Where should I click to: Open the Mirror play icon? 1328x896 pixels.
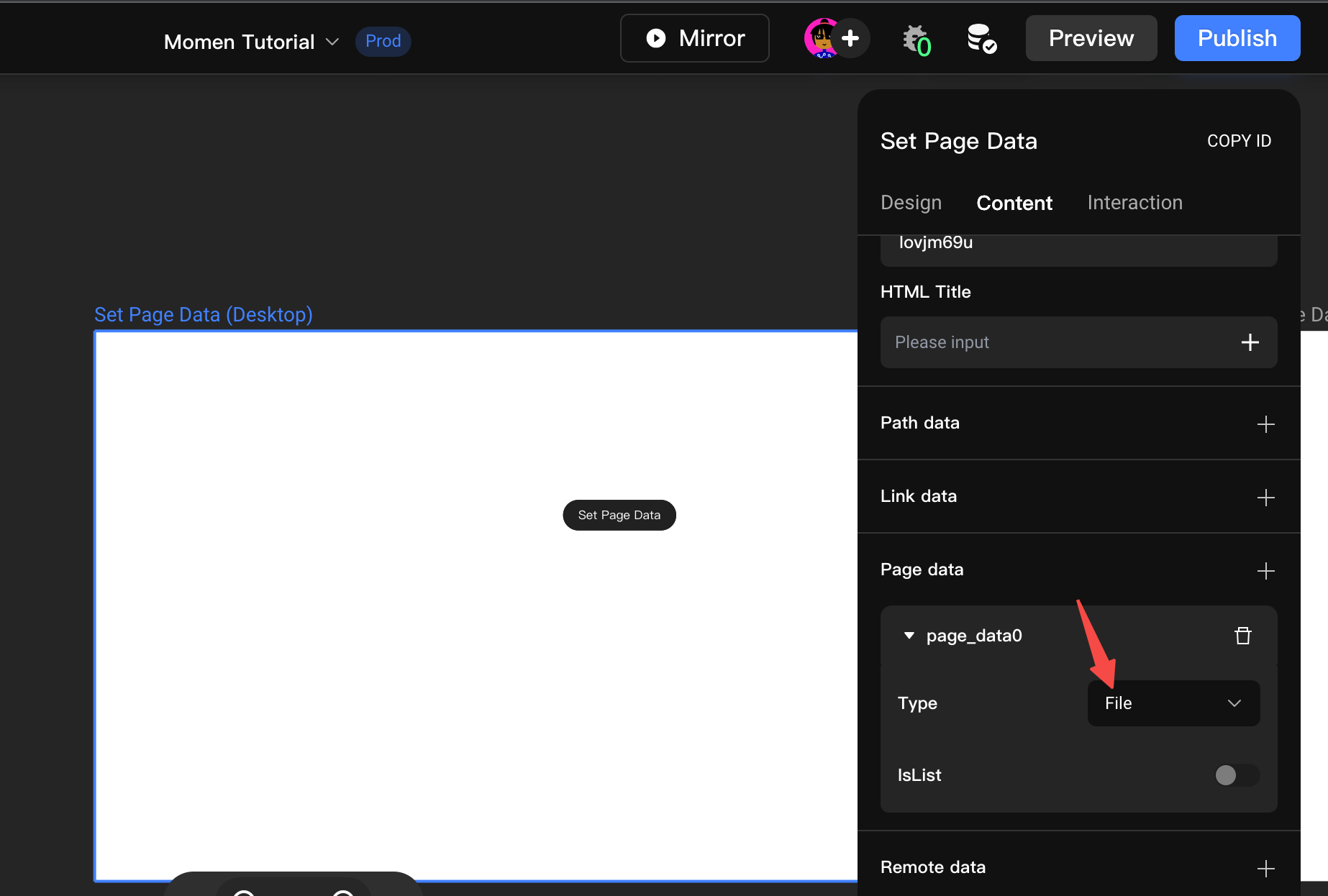(656, 37)
